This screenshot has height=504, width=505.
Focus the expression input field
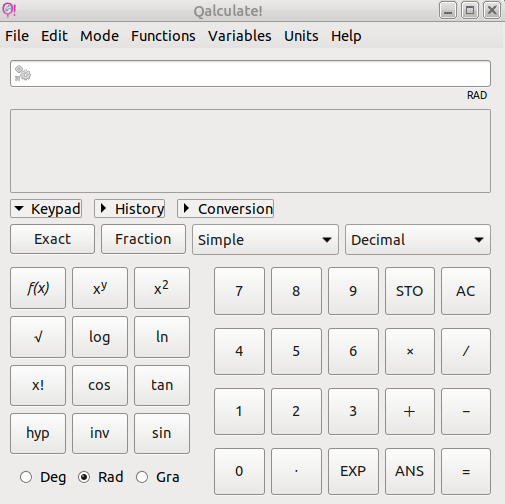(x=250, y=73)
